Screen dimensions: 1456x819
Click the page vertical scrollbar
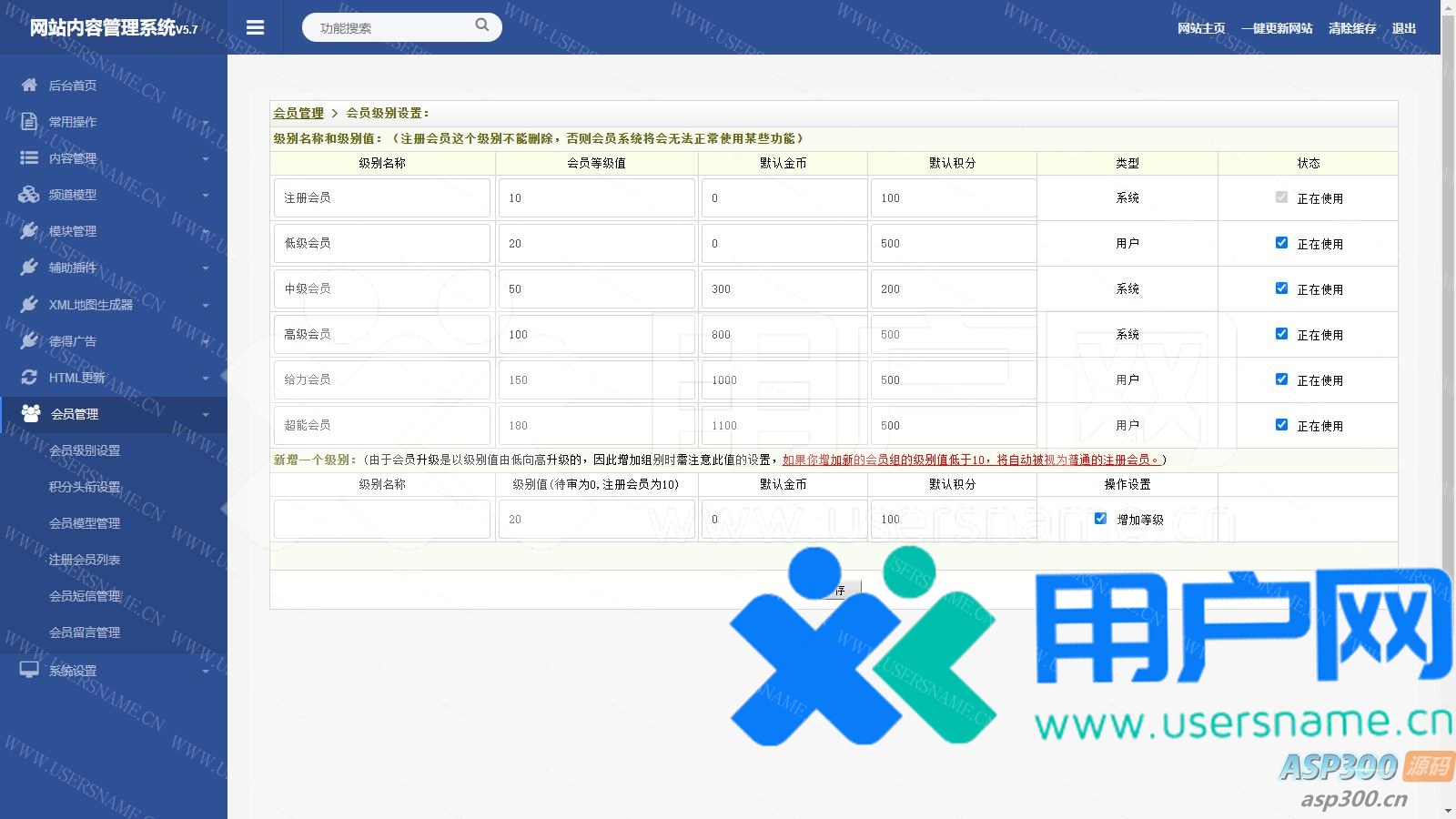(x=1448, y=273)
